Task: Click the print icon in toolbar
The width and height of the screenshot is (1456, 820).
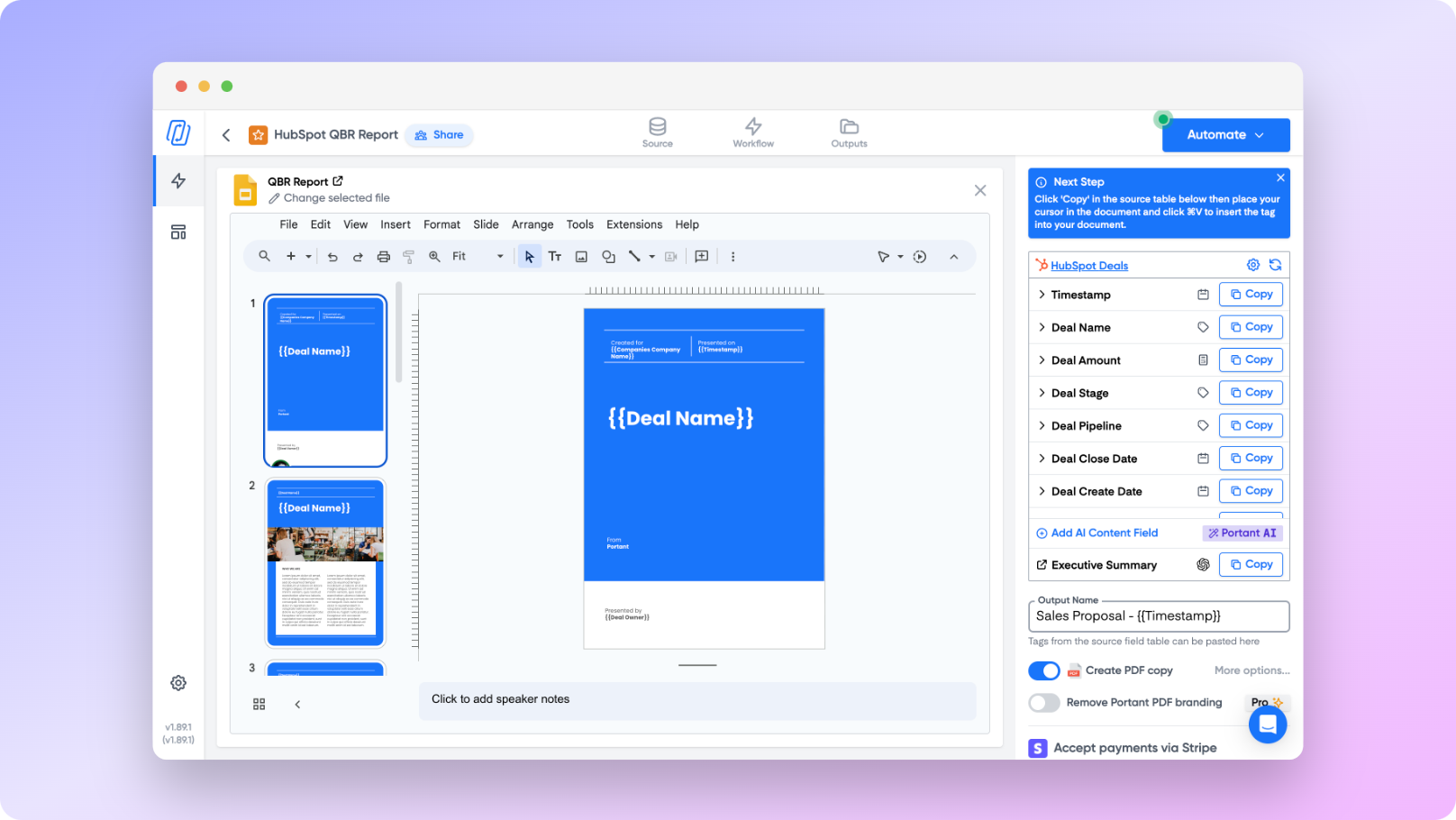Action: click(383, 257)
